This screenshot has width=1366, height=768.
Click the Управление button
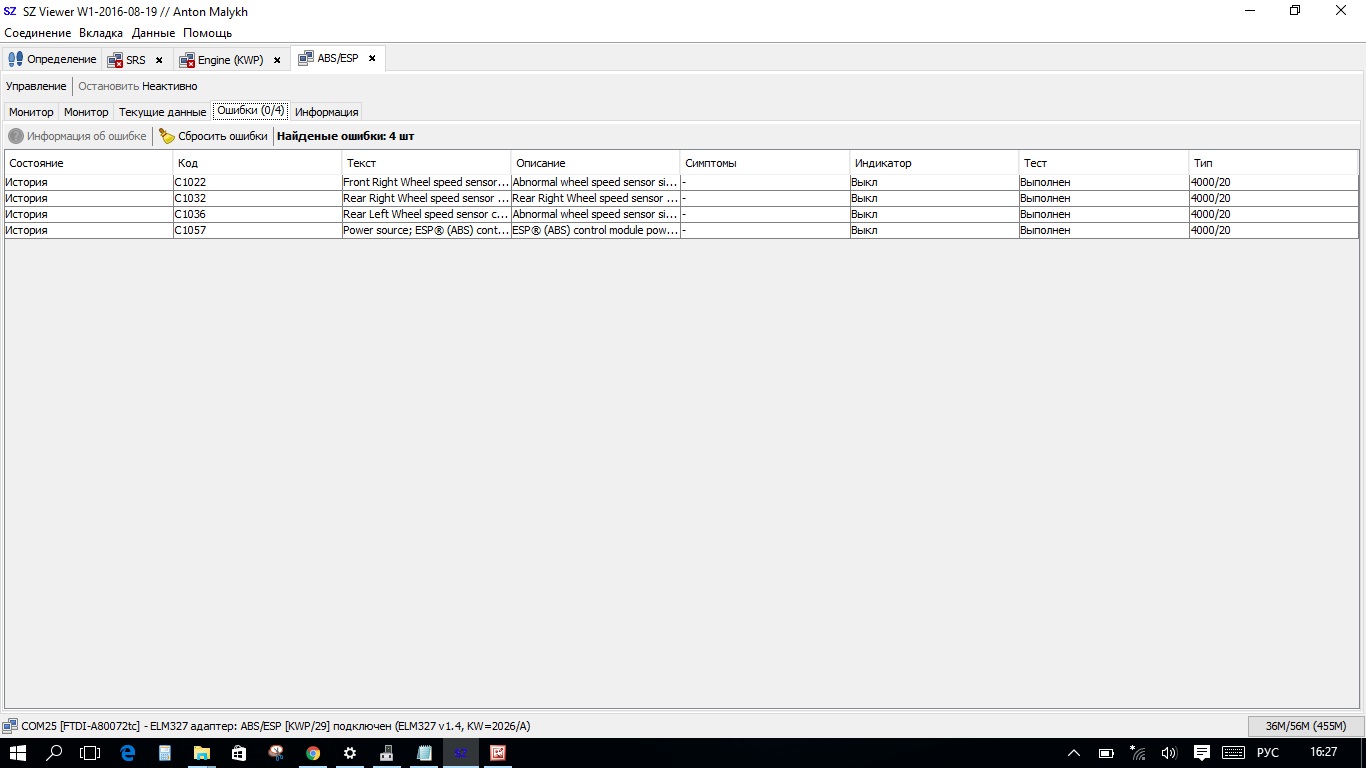click(36, 86)
